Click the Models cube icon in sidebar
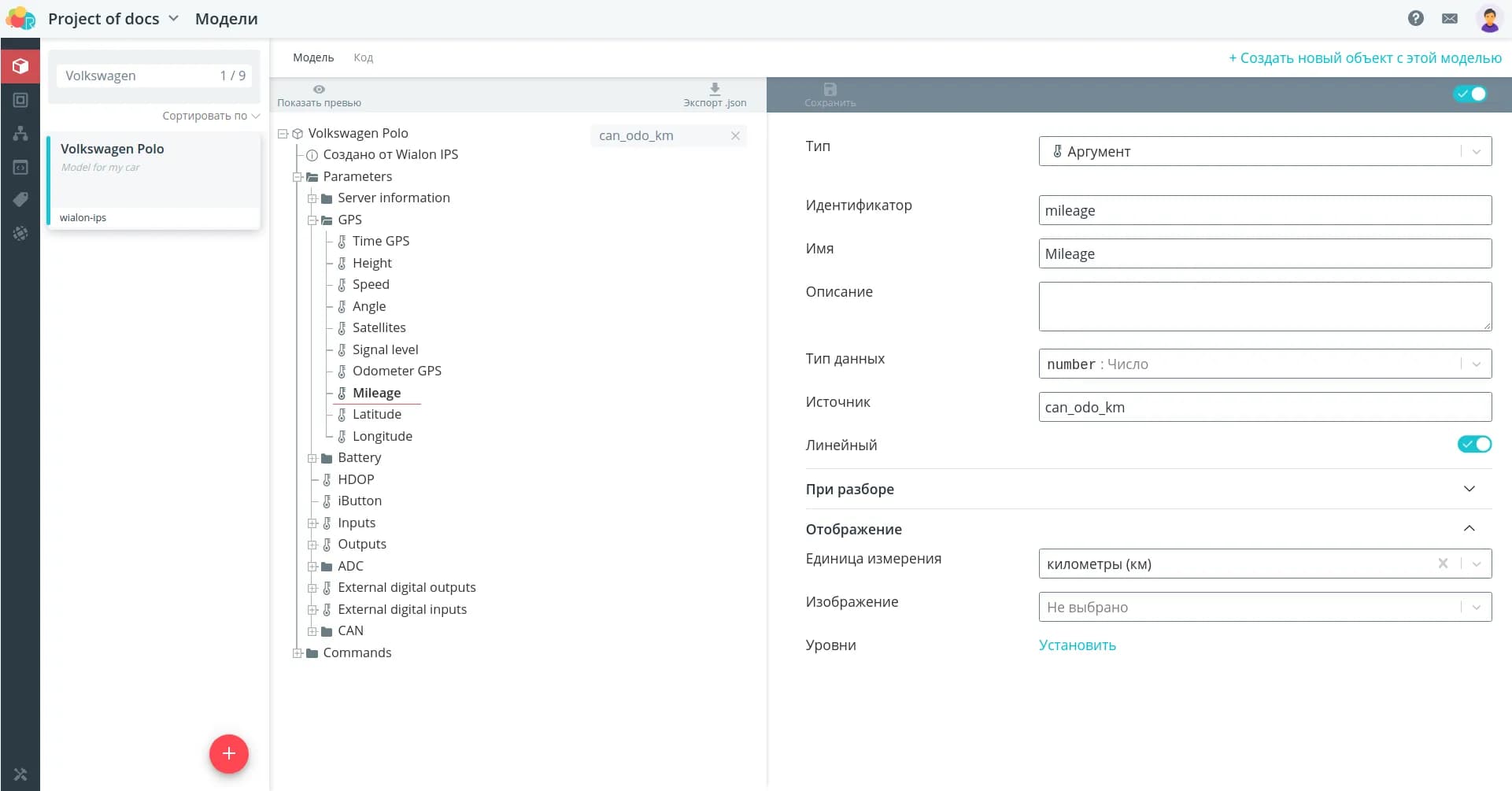 [x=20, y=66]
